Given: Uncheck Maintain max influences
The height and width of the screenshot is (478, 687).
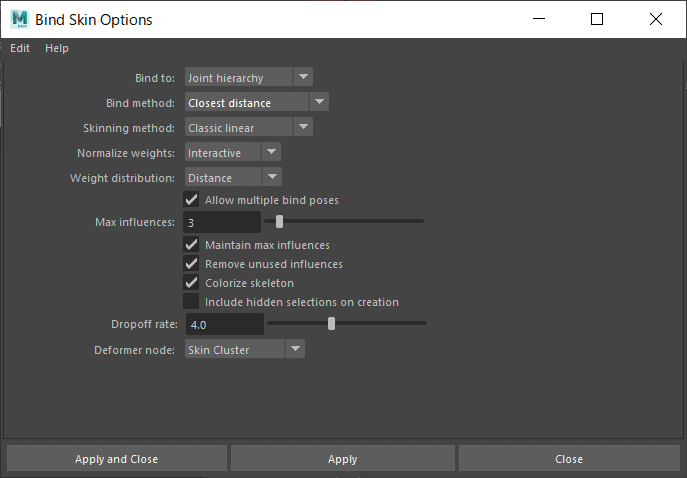Looking at the screenshot, I should click(191, 244).
